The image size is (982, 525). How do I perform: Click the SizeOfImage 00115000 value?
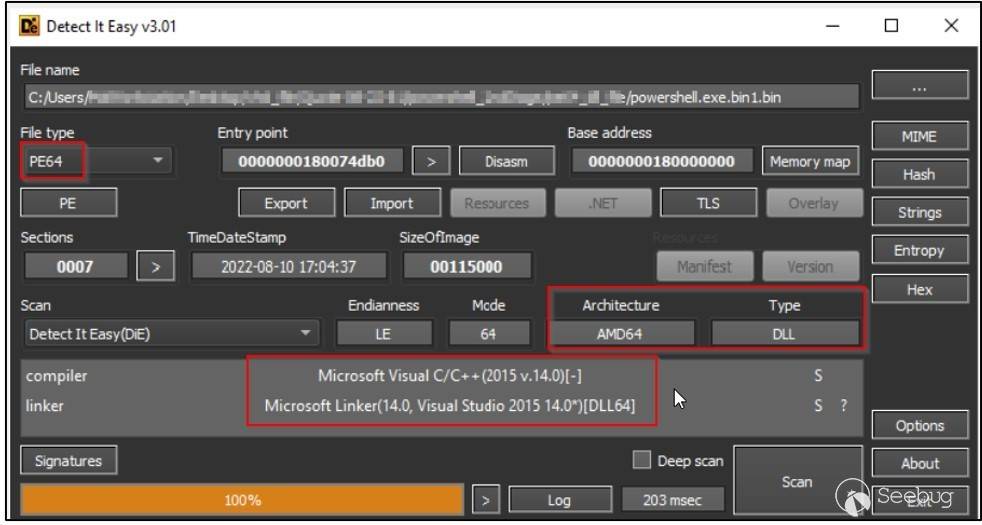467,266
